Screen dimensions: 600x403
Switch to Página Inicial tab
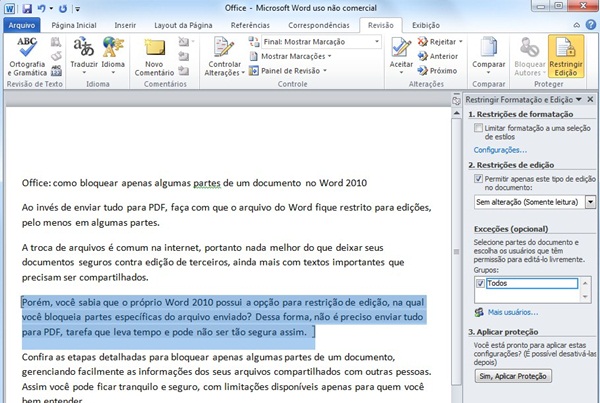tap(74, 25)
